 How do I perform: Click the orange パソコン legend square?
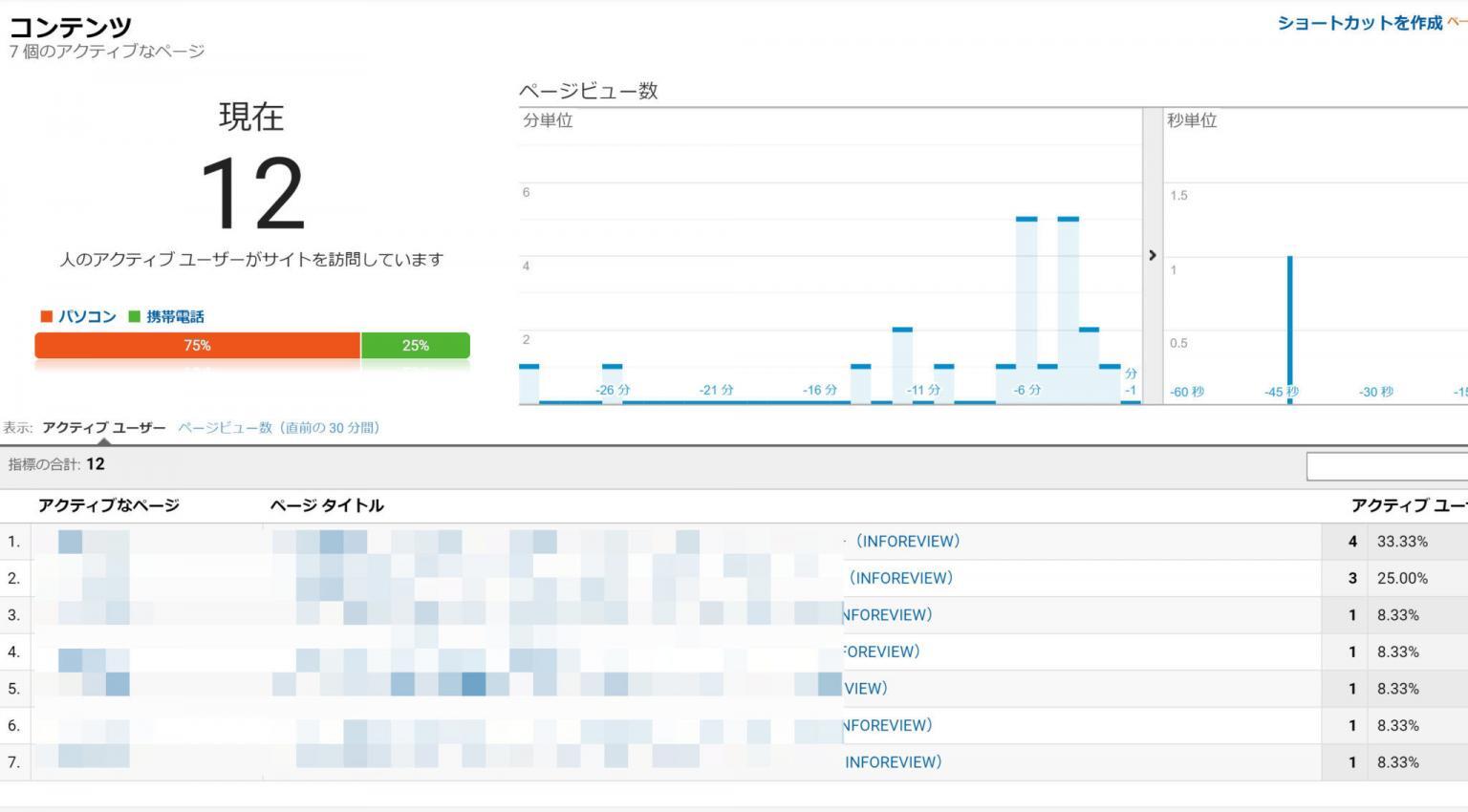click(x=46, y=316)
